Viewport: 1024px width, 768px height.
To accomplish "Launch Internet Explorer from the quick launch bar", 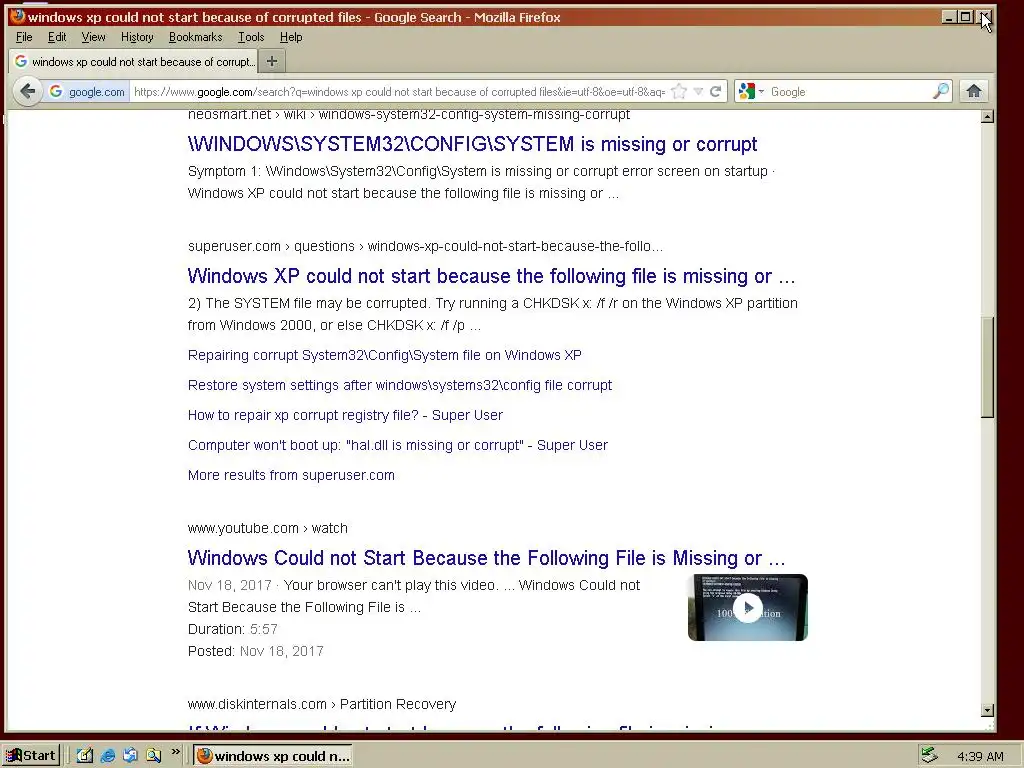I will point(108,756).
